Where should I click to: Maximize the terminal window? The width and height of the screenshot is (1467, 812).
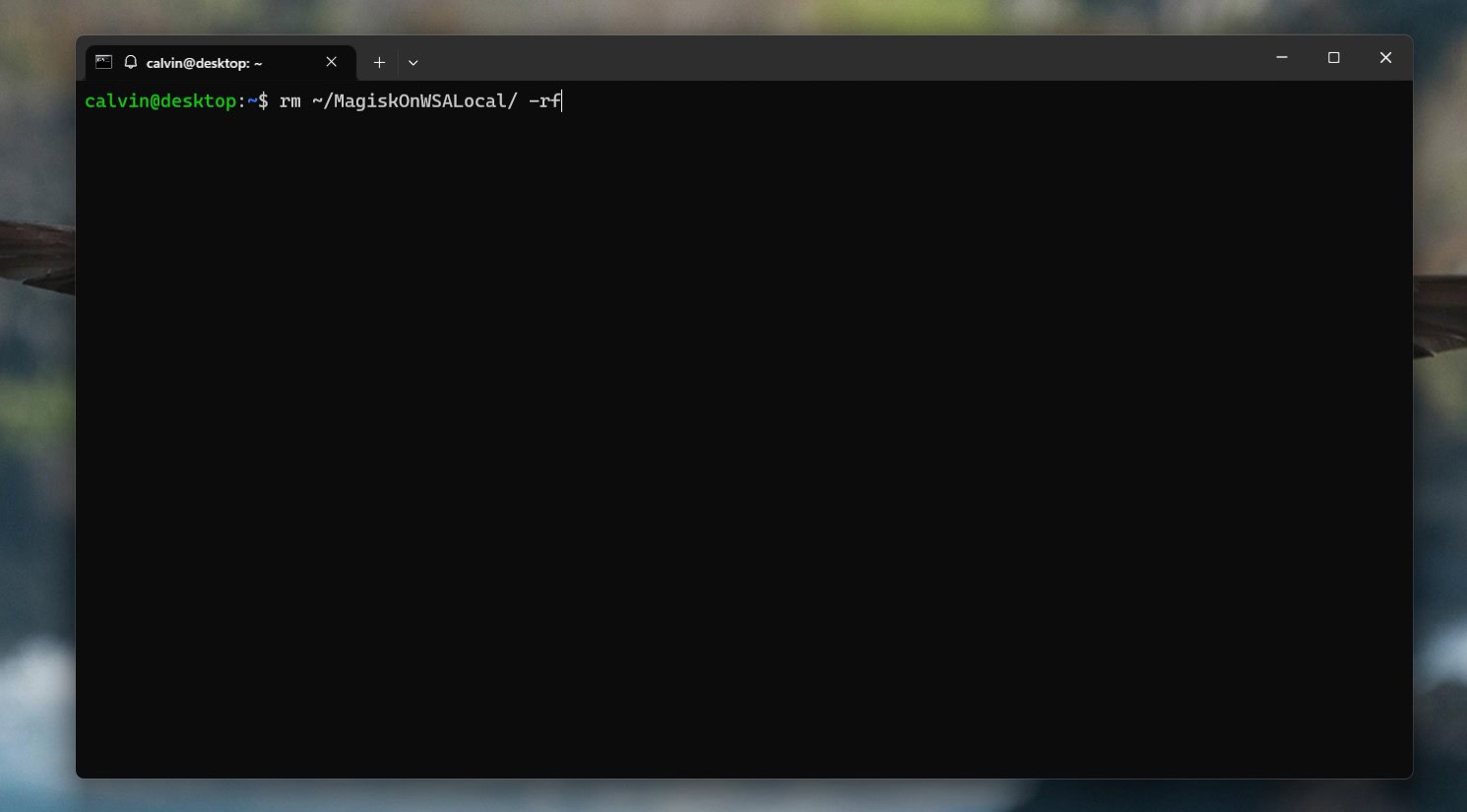tap(1334, 58)
